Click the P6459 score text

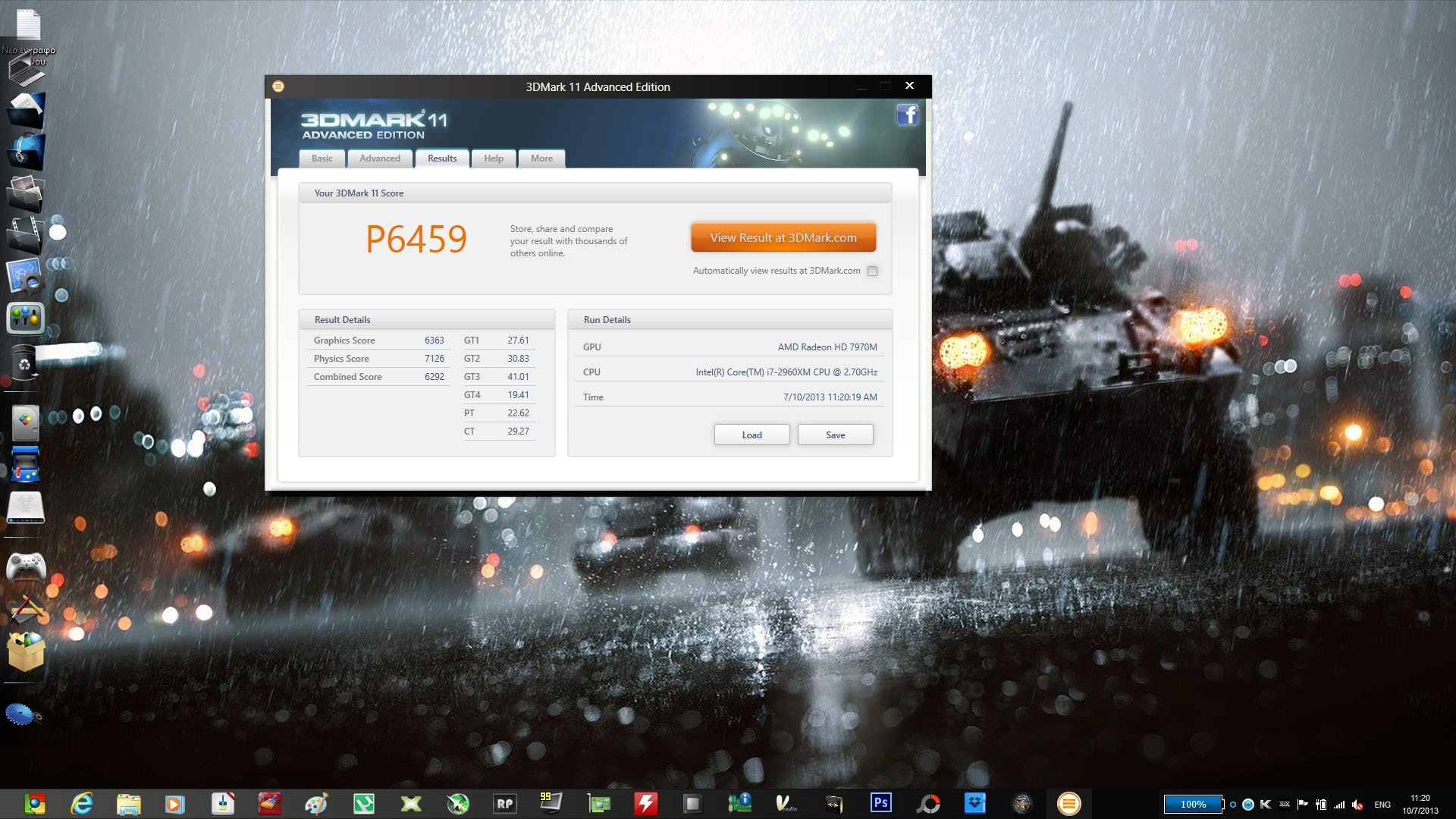(x=416, y=239)
